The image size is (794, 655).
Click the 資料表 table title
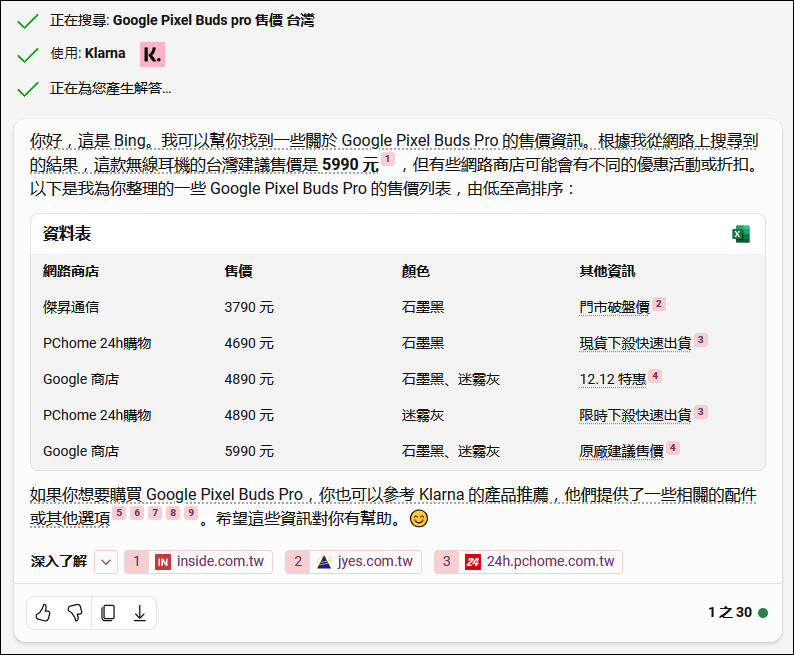67,234
